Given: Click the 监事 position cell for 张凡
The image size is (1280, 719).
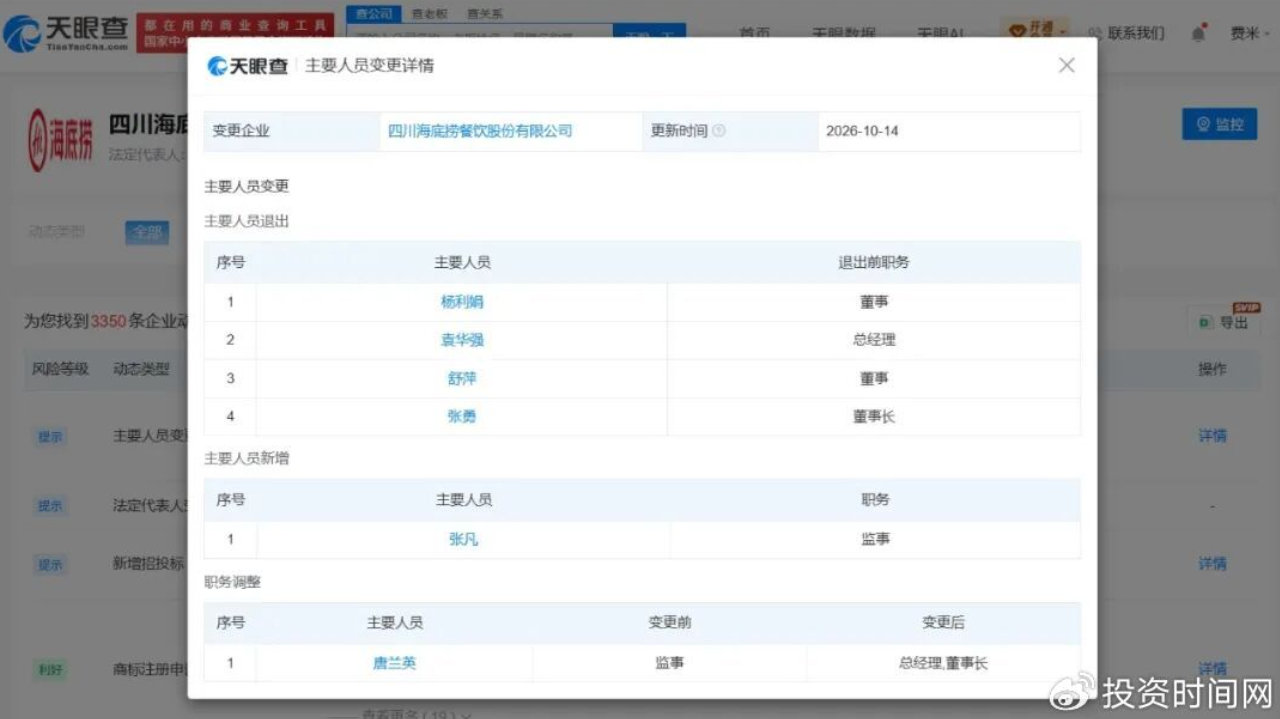Looking at the screenshot, I should point(875,539).
